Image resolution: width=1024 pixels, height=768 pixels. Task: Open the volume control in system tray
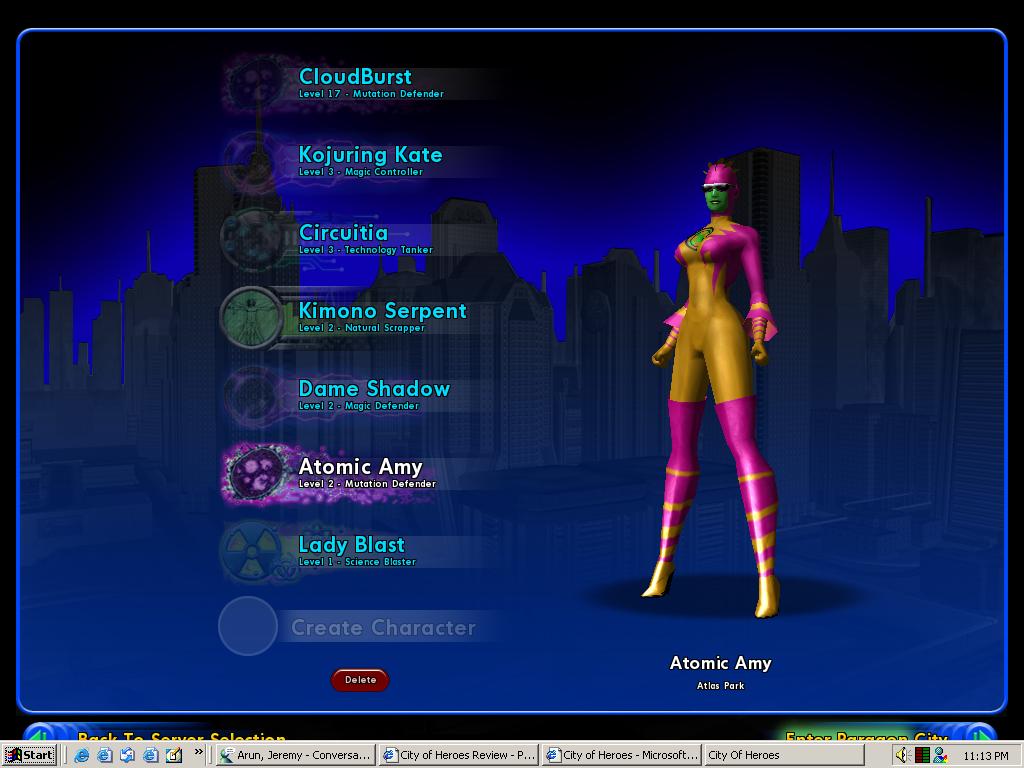(x=903, y=756)
